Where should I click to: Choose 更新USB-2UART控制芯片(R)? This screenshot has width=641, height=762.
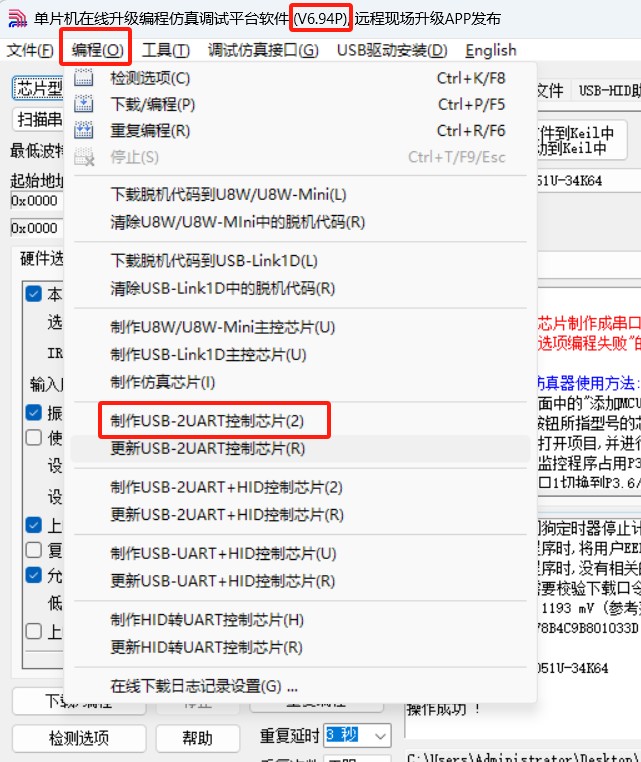[300, 449]
